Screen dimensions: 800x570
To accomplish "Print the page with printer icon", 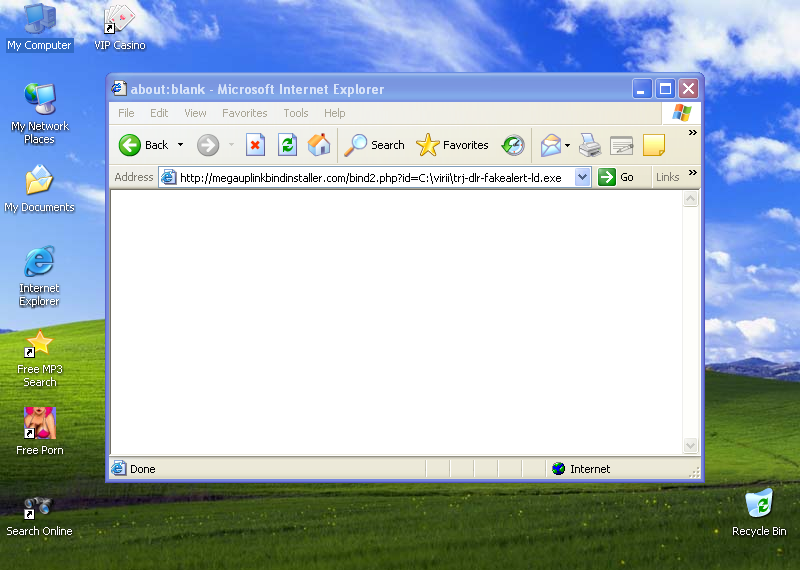I will click(x=590, y=145).
